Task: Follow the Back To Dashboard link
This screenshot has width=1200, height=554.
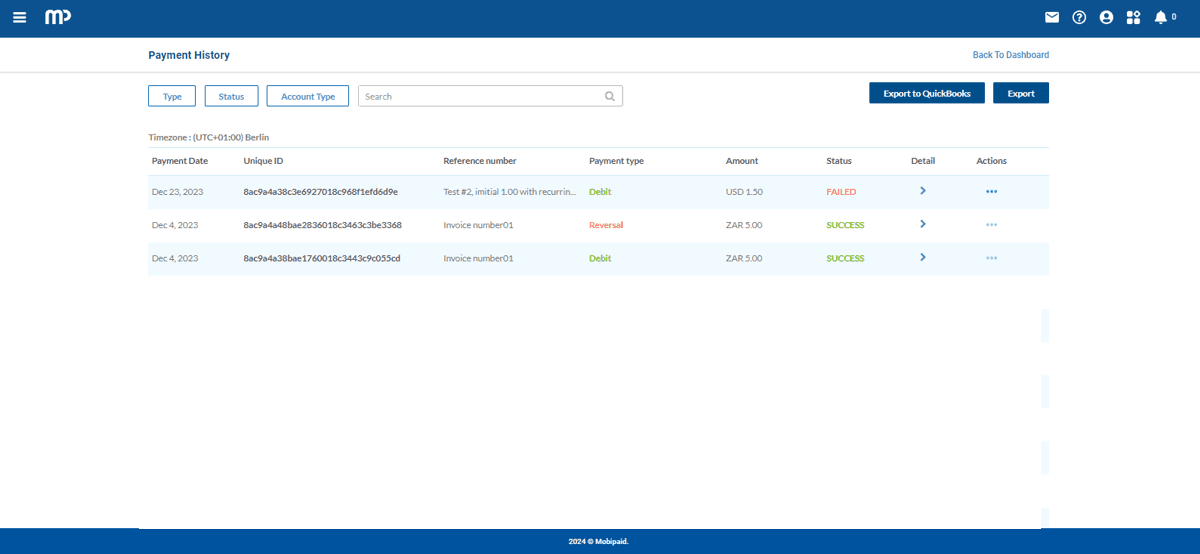Action: pyautogui.click(x=1010, y=55)
